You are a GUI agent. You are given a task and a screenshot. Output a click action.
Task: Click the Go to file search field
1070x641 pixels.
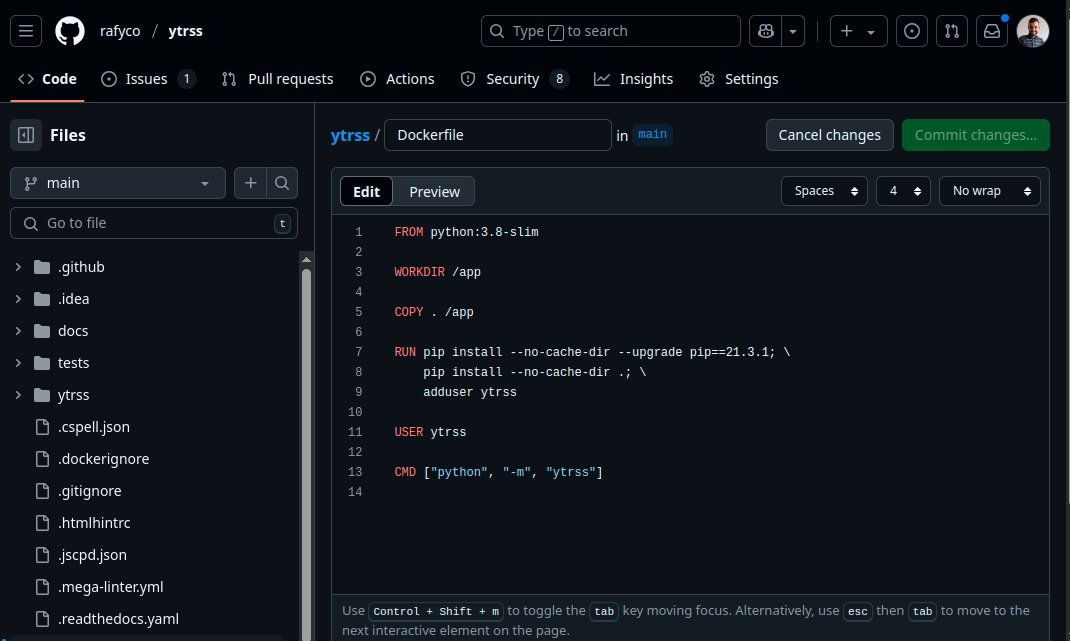point(155,223)
